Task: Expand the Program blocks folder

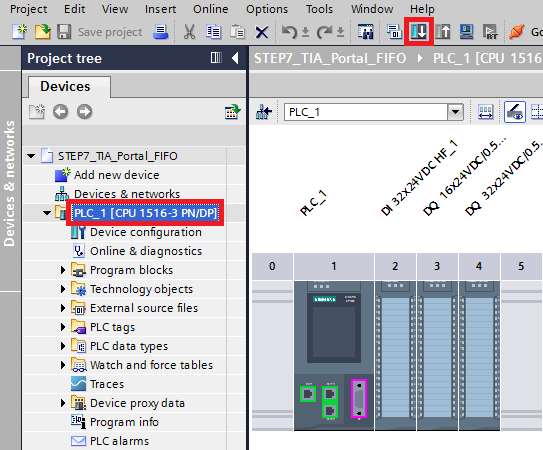Action: 63,270
